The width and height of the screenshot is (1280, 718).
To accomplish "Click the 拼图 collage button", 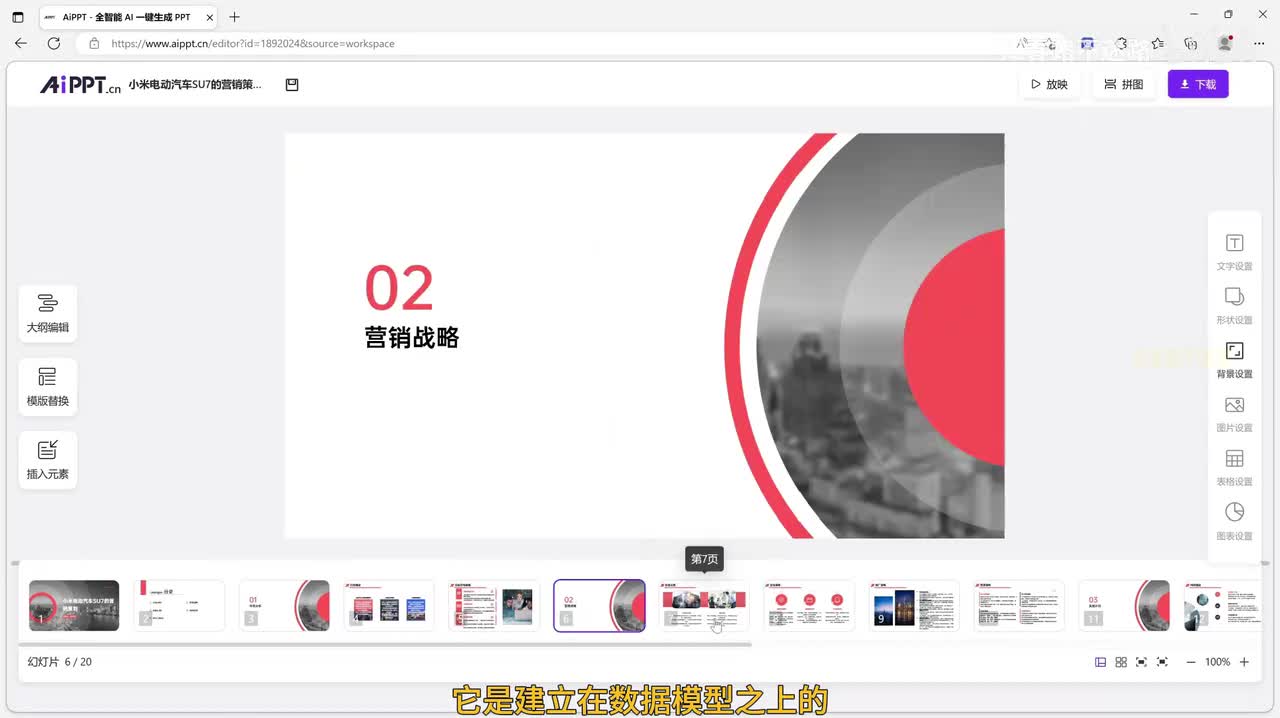I will (x=1123, y=85).
